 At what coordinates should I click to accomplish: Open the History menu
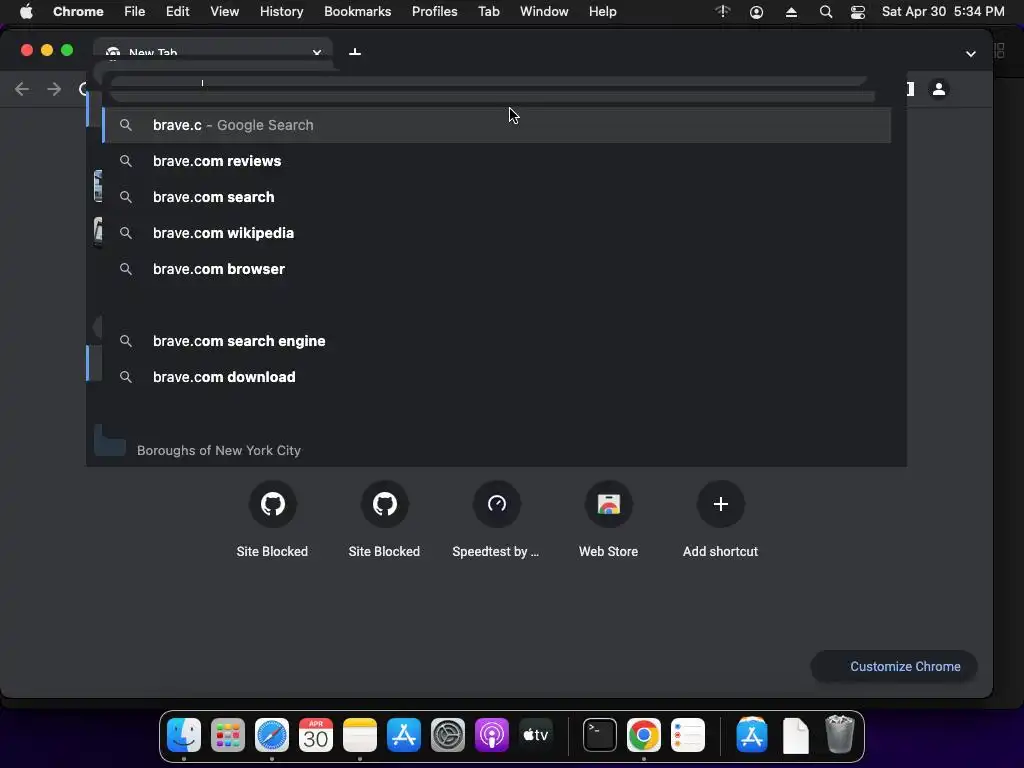[x=281, y=12]
